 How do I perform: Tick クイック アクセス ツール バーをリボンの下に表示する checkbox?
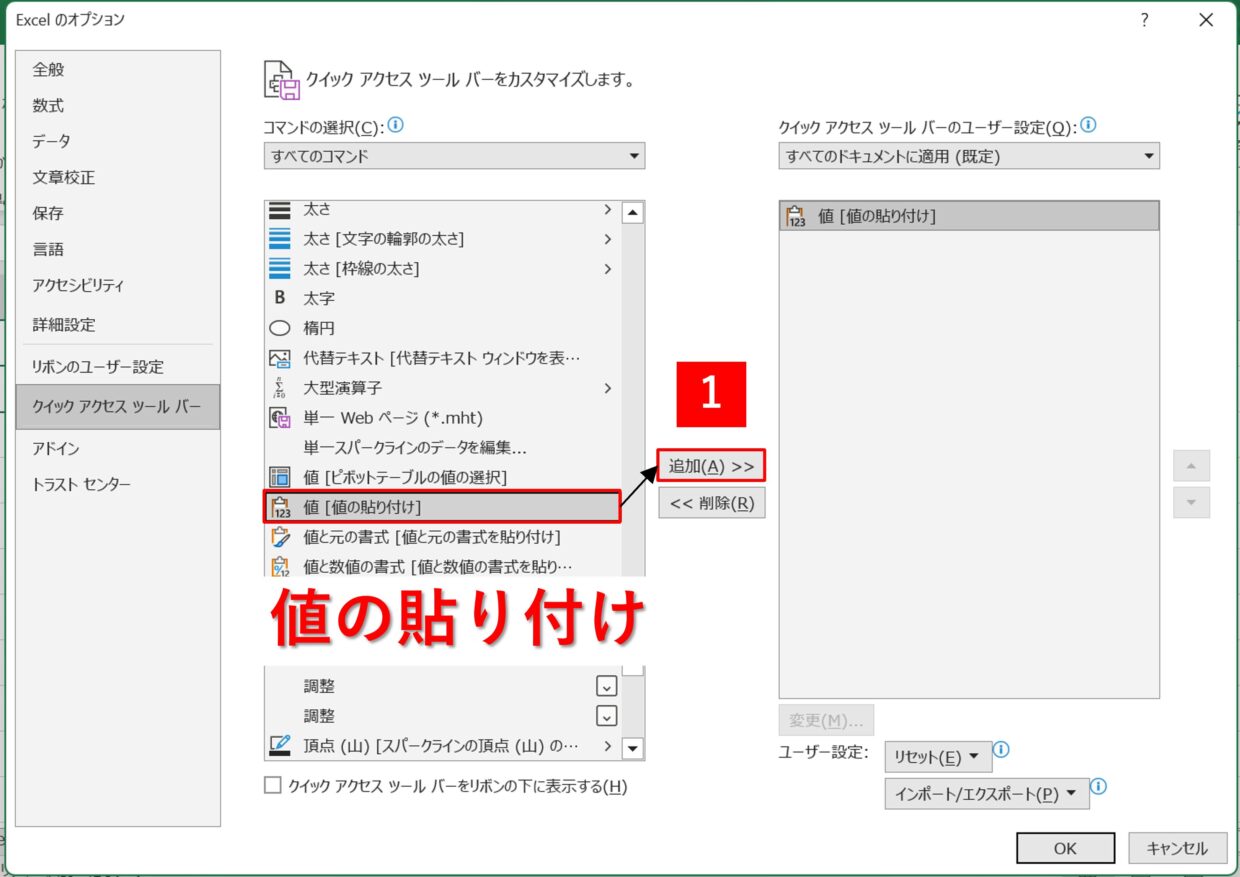pos(273,786)
